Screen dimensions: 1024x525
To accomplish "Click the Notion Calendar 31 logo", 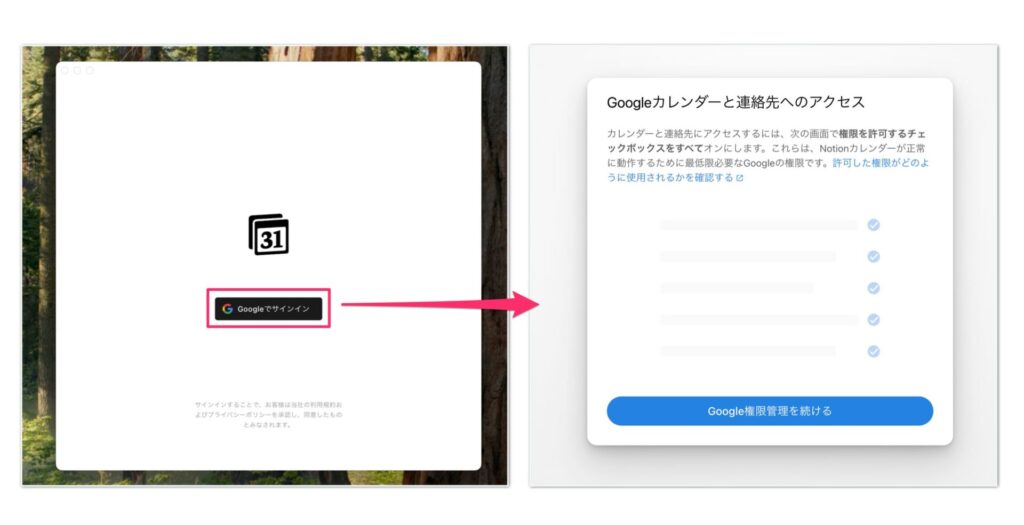I will click(x=268, y=234).
